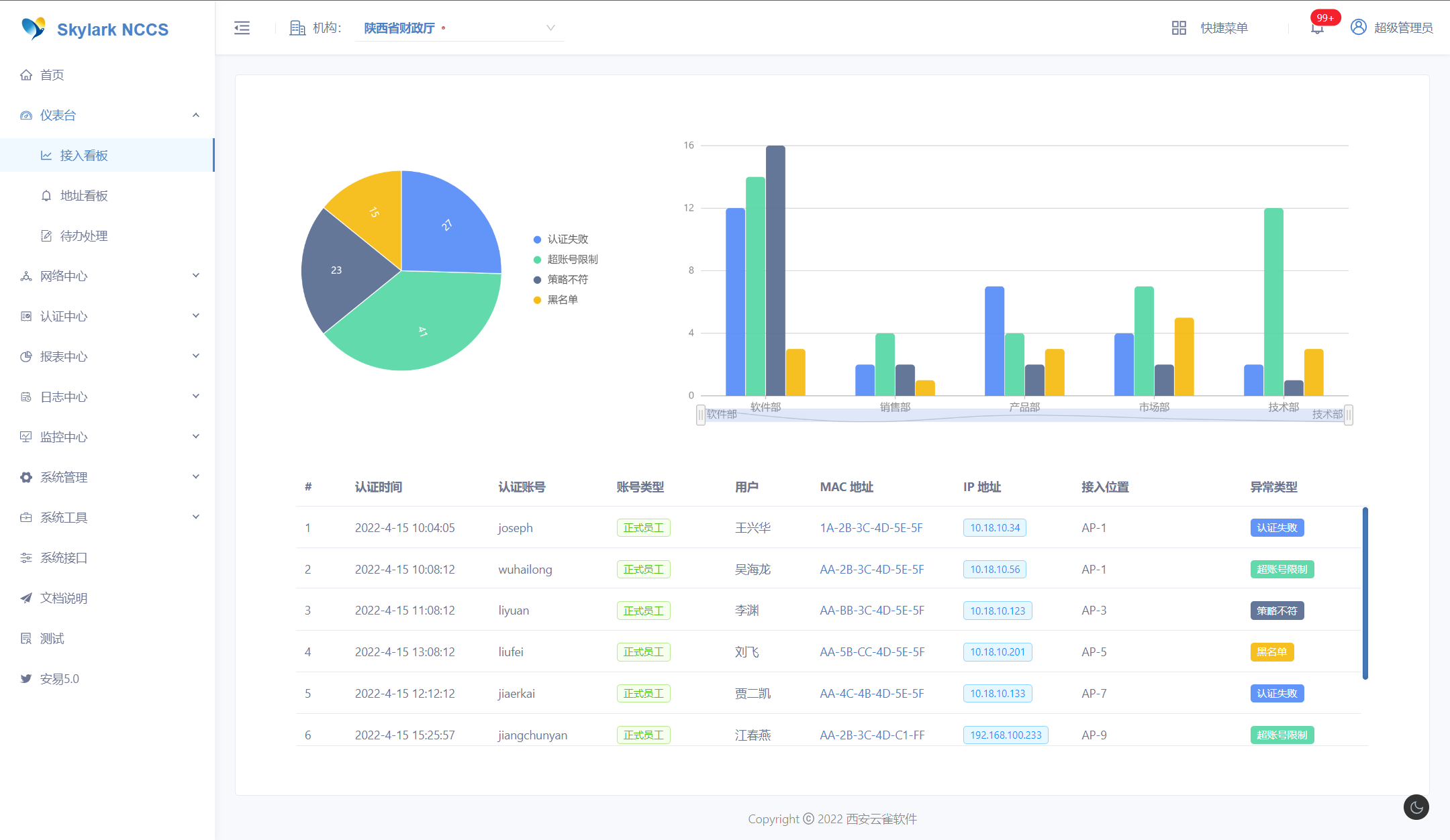
Task: Select 待办处理 menu item
Action: (84, 235)
